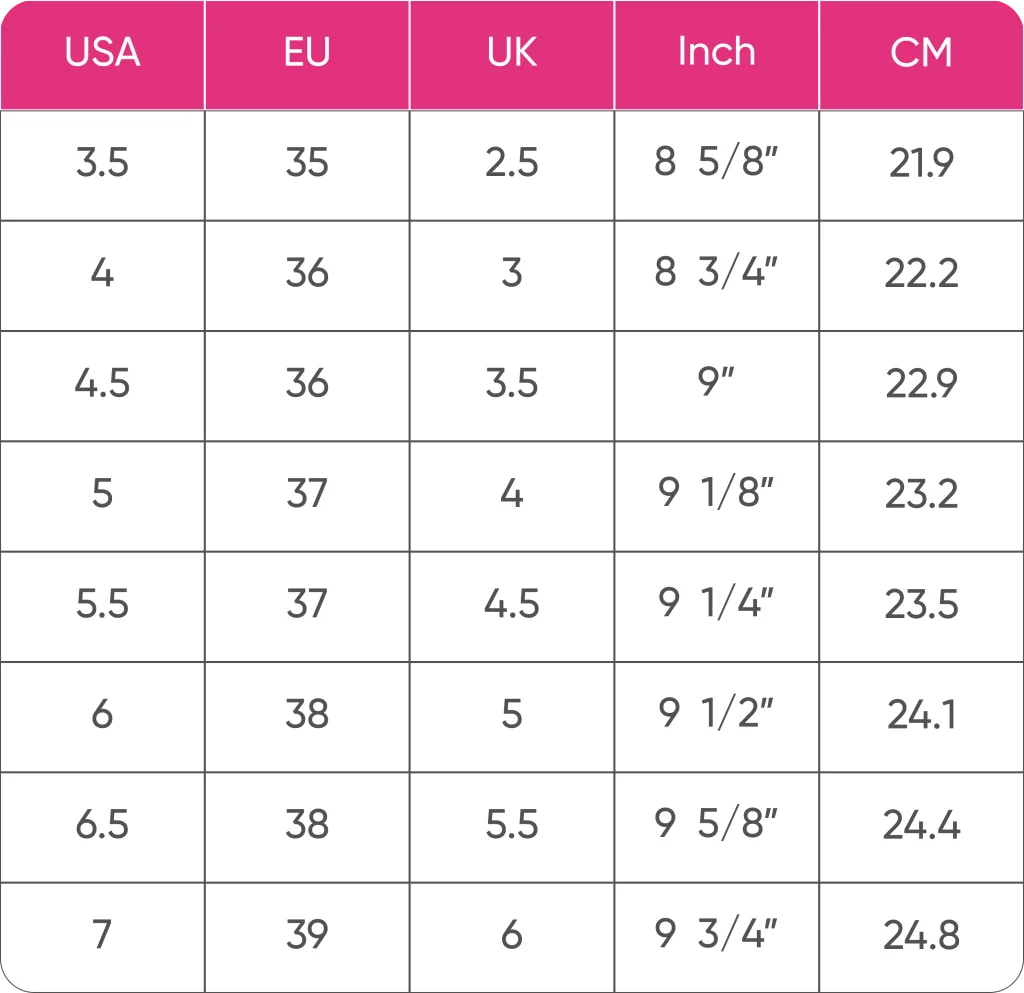Select the UK column header
Viewport: 1024px width, 993px height.
(x=512, y=53)
